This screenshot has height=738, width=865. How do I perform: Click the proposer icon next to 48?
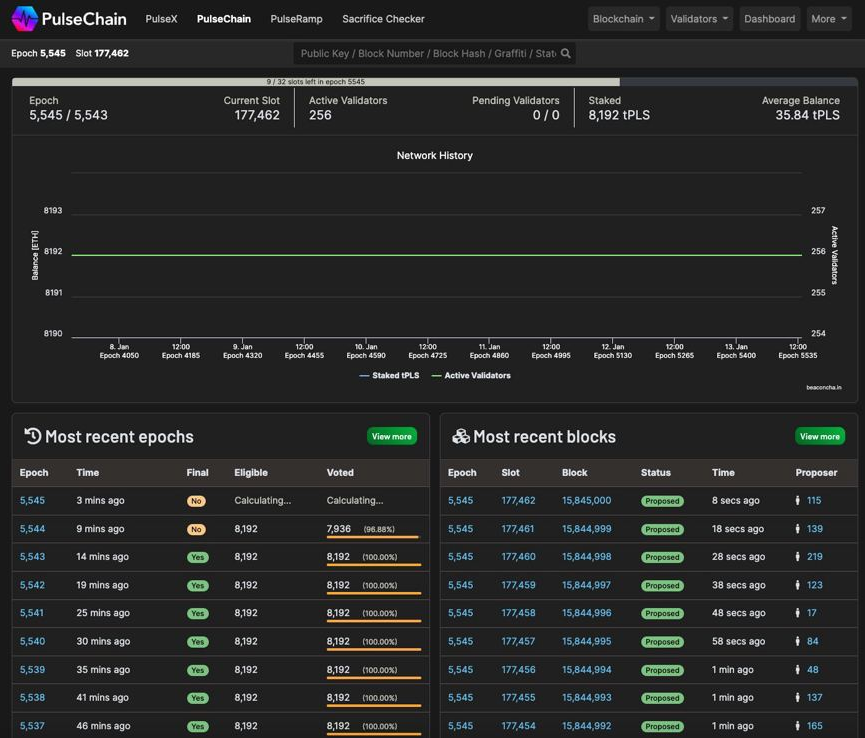pos(797,670)
